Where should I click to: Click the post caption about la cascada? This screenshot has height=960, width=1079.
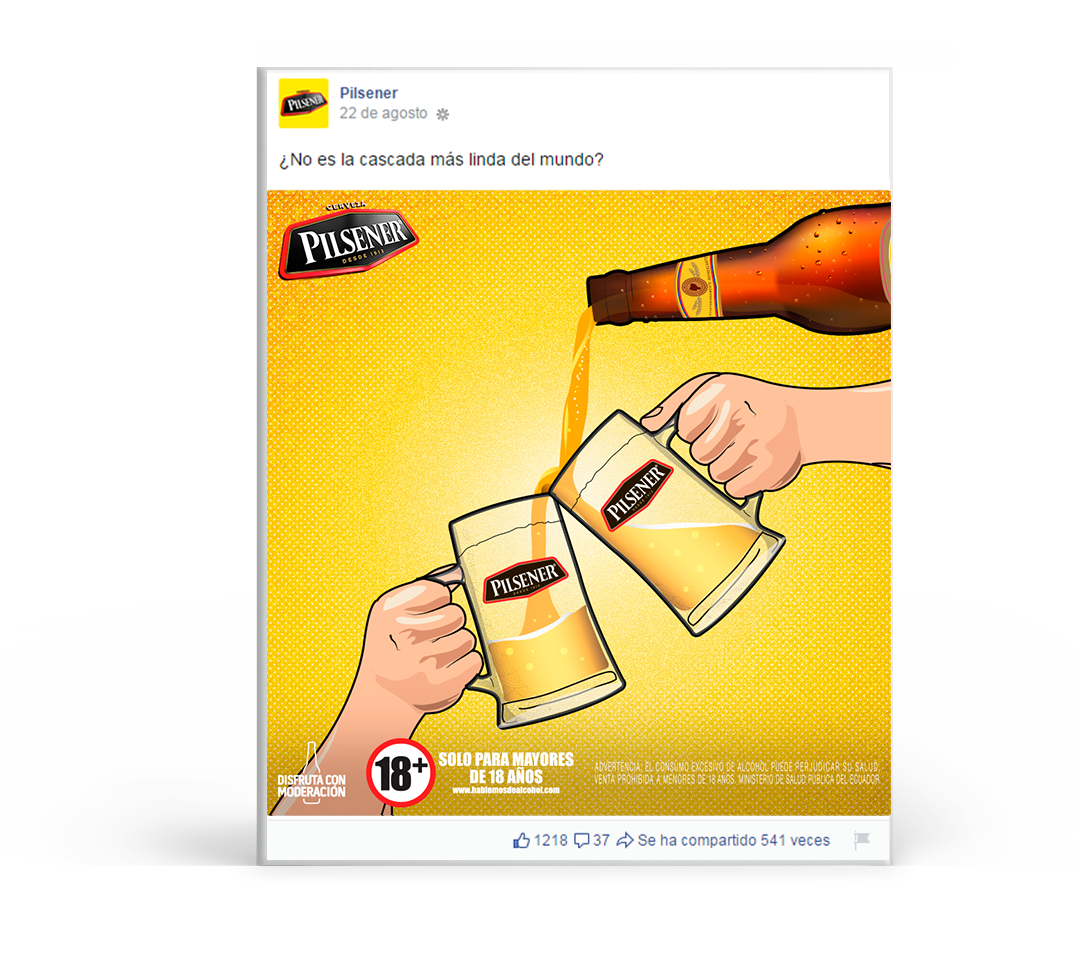tap(441, 160)
